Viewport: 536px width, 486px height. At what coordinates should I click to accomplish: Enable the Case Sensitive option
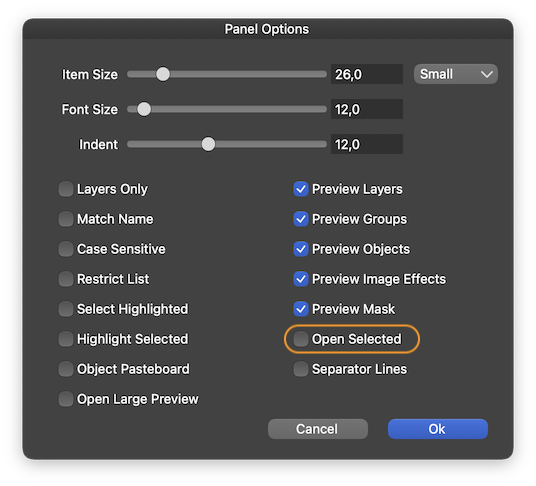click(x=66, y=249)
